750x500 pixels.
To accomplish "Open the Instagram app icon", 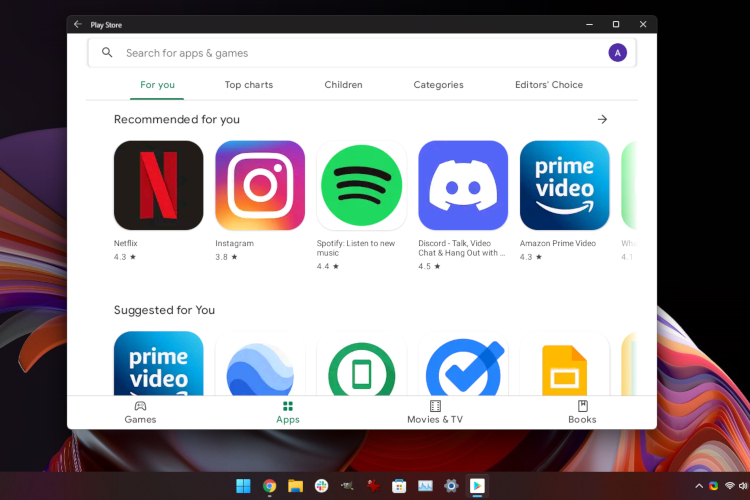I will click(x=260, y=185).
